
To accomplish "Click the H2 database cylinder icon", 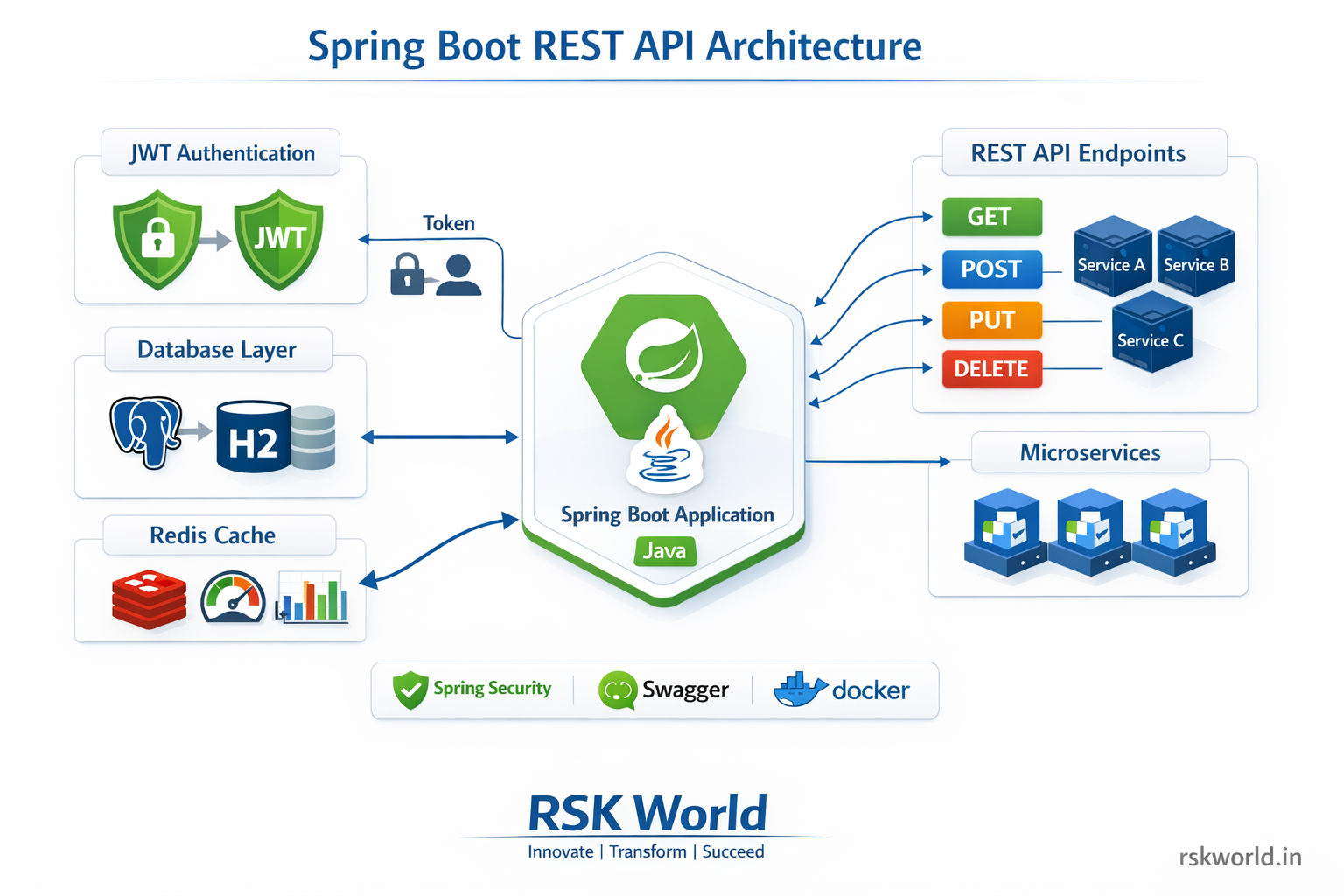I will pos(253,435).
